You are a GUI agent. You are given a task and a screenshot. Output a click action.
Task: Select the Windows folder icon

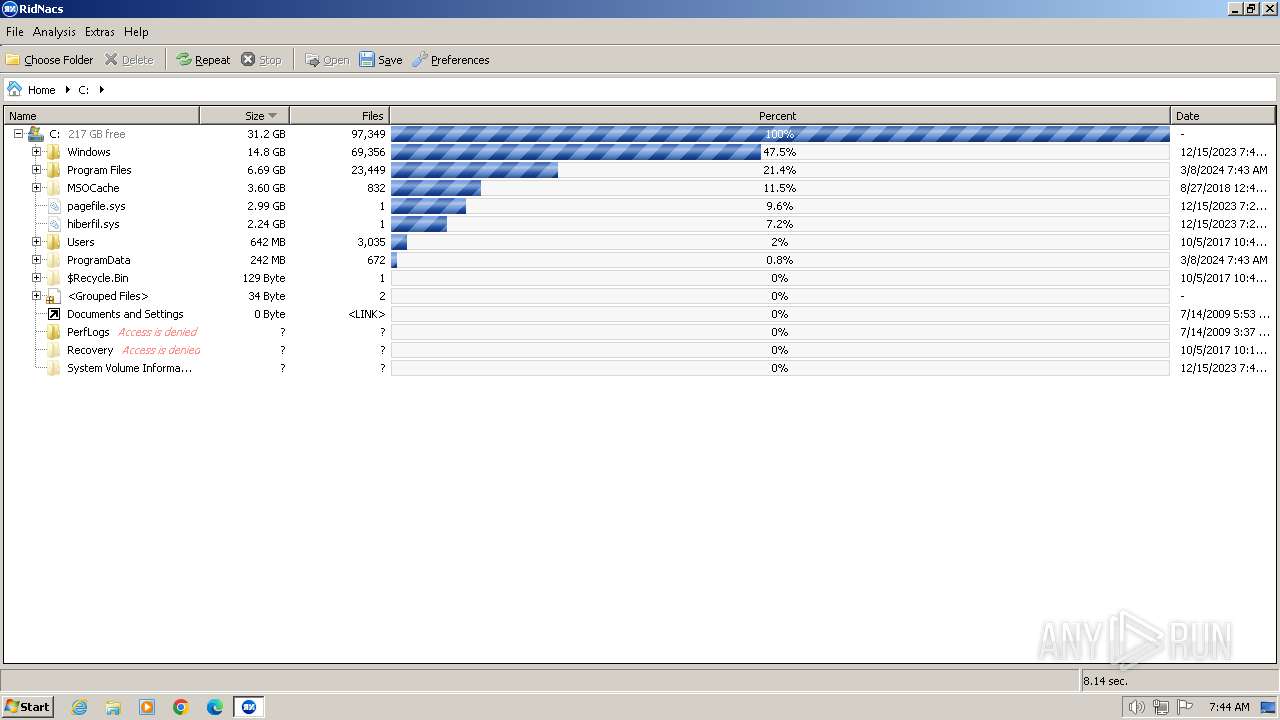point(54,152)
